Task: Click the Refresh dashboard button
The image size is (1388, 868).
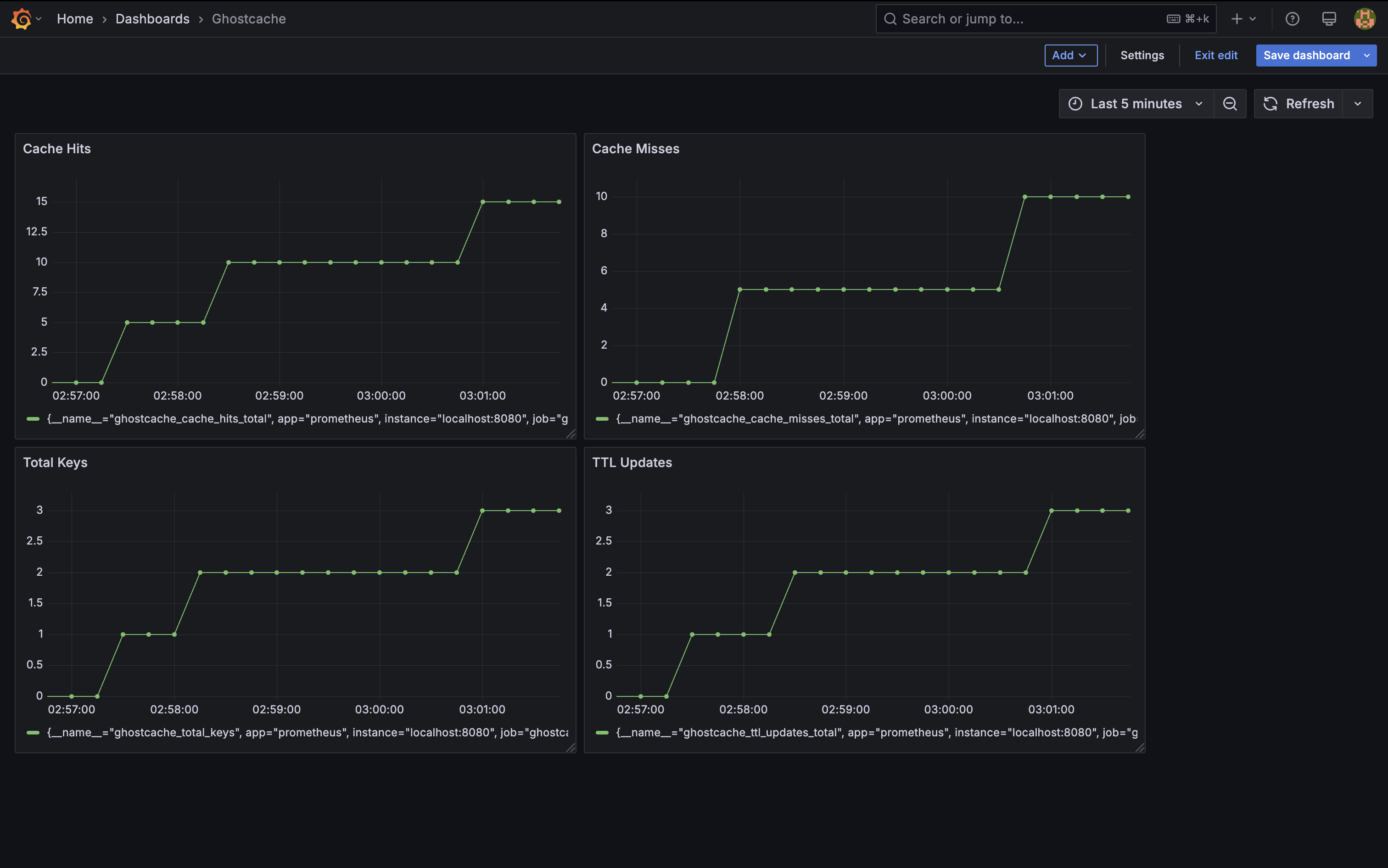Action: pyautogui.click(x=1299, y=104)
